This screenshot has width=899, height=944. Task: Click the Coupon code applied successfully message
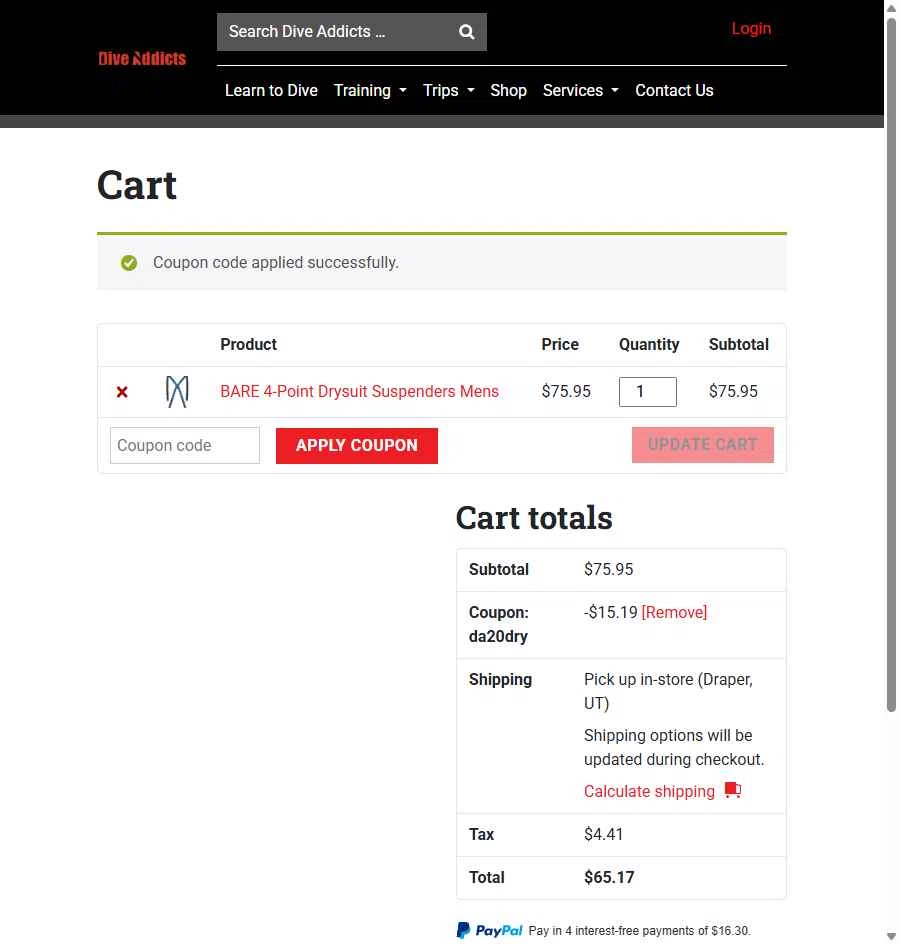[x=276, y=262]
